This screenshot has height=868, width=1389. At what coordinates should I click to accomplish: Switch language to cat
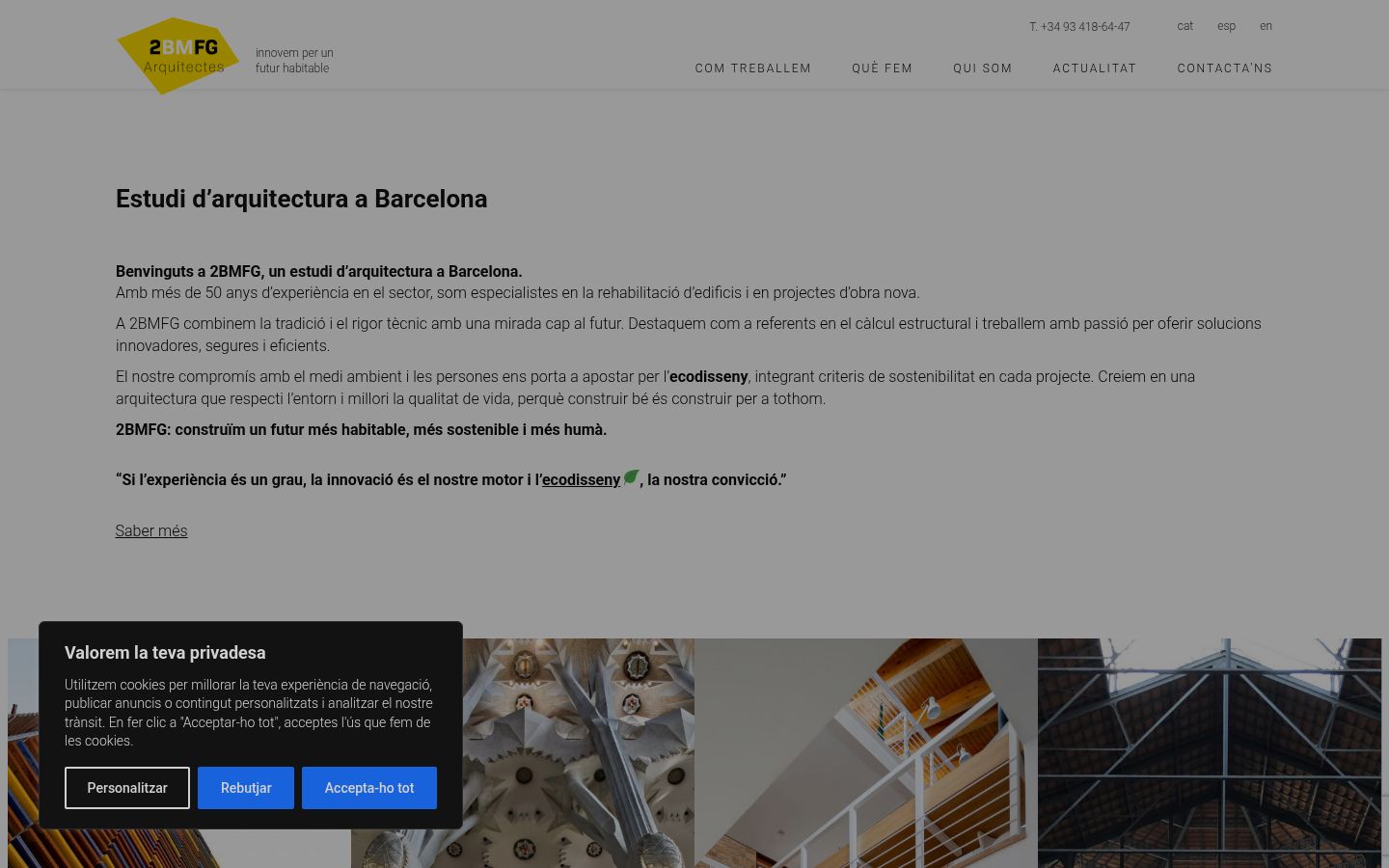1185,26
